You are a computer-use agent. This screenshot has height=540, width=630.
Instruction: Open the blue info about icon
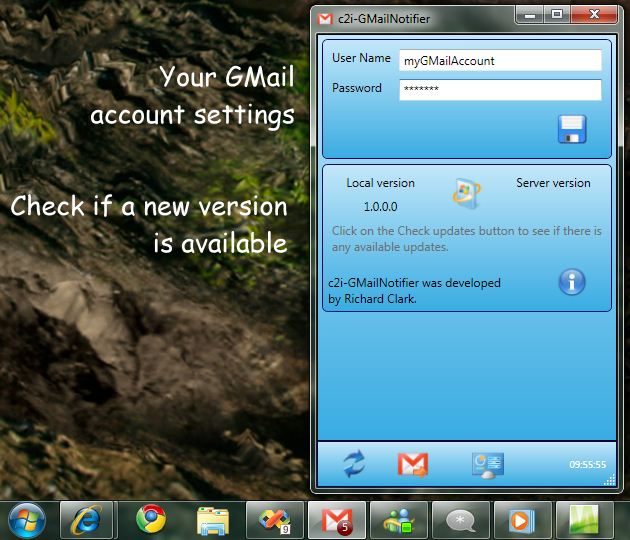tap(571, 282)
